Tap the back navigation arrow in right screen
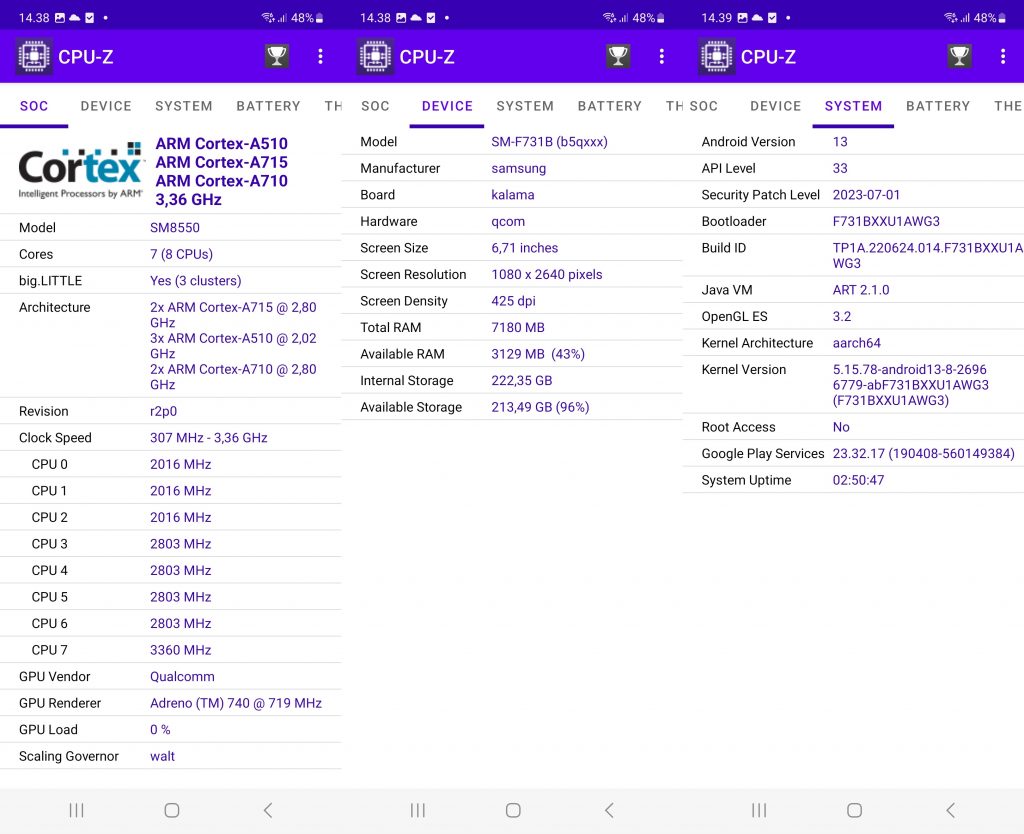This screenshot has width=1024, height=834. (951, 810)
